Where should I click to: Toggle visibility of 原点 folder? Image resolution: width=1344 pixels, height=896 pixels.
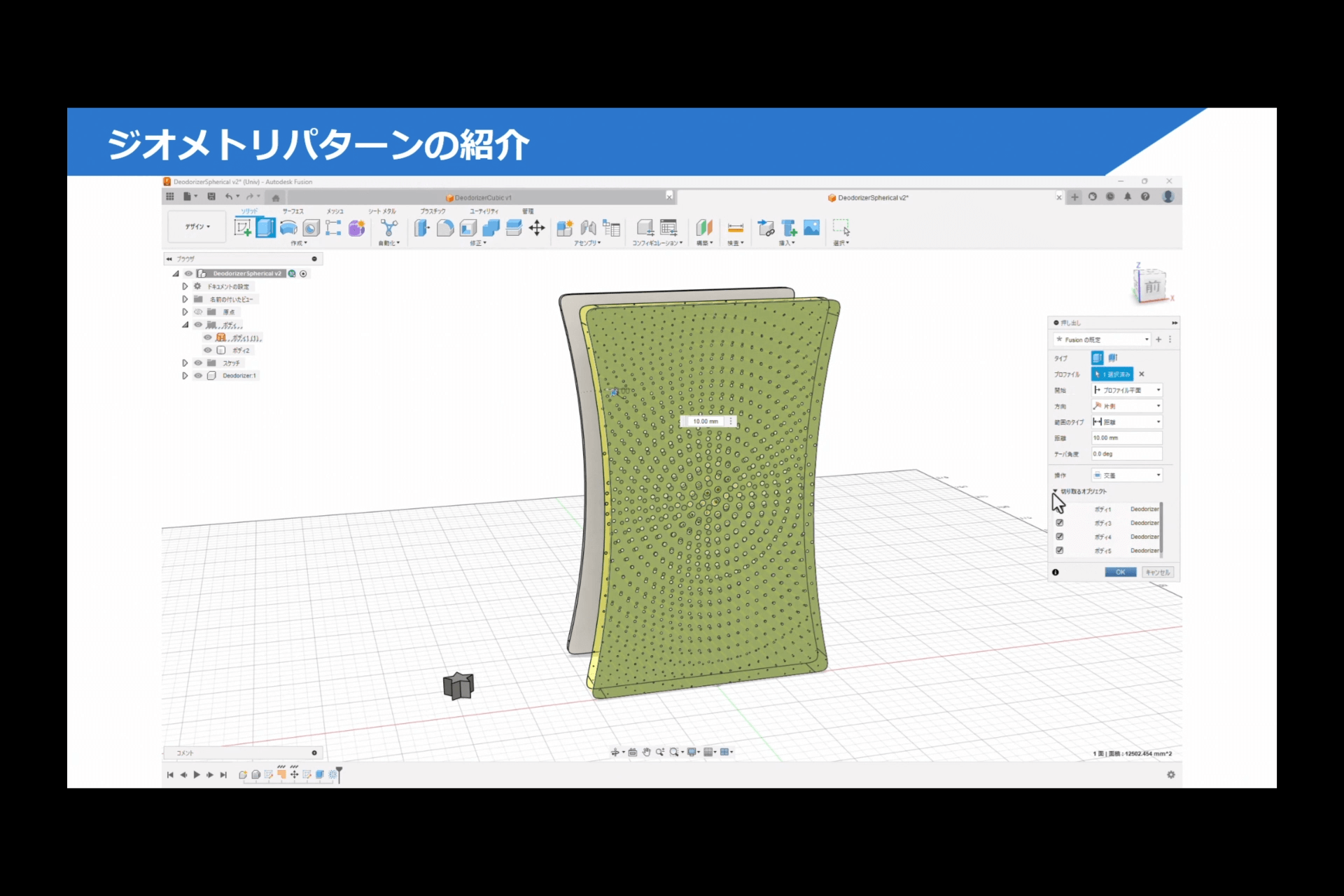point(198,311)
